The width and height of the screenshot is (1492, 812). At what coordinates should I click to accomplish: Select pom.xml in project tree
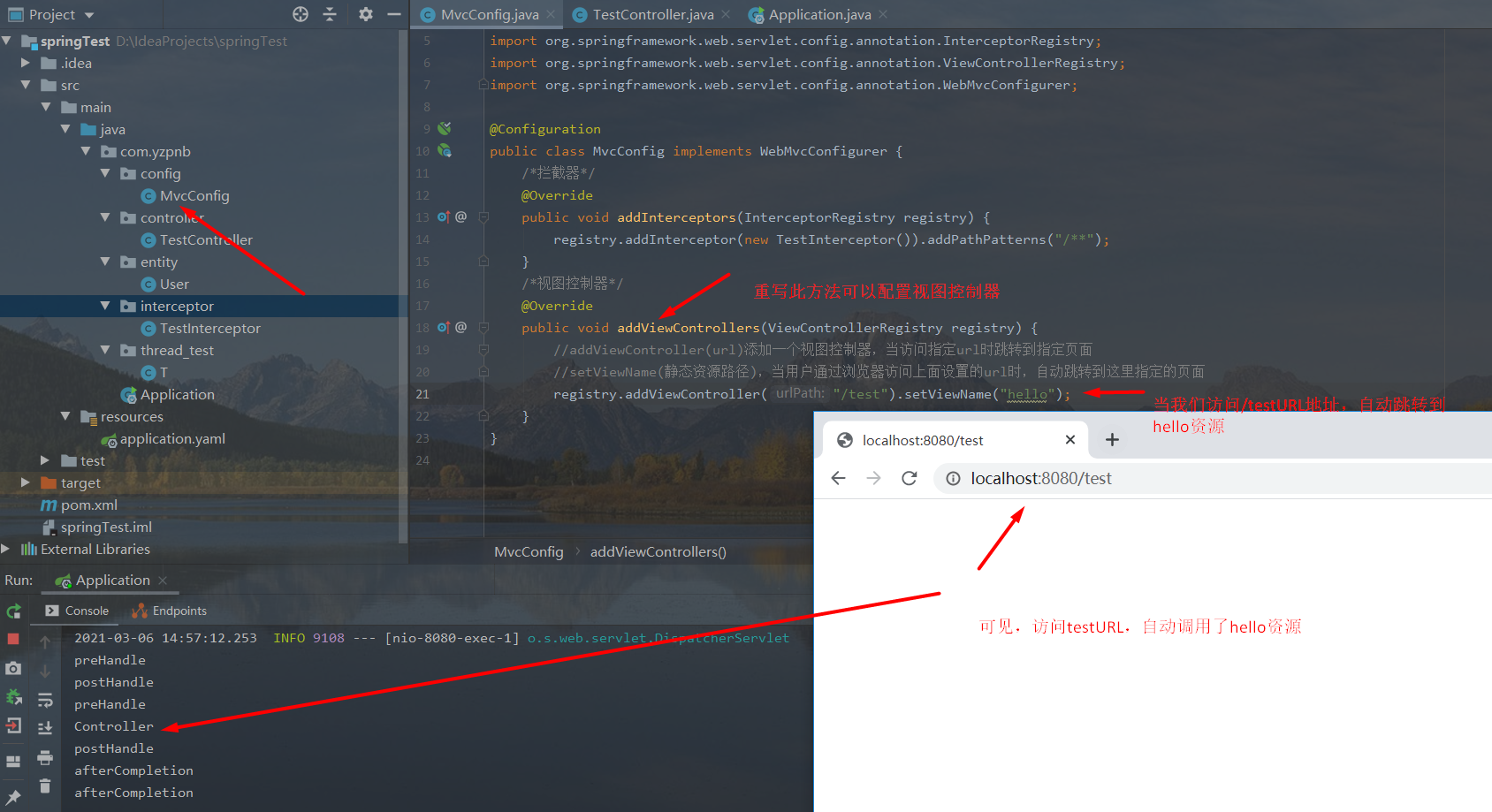click(x=88, y=505)
